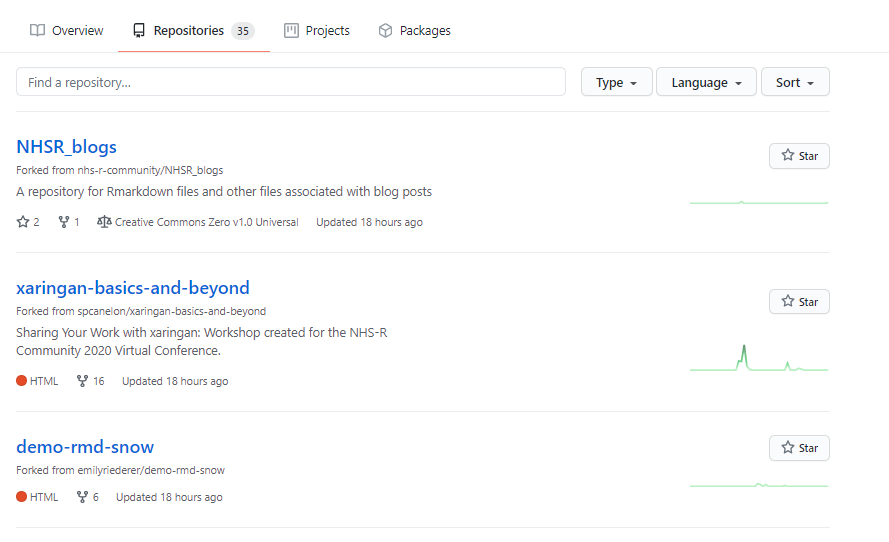
Task: Click the NHSR_blogs description about Rmarkdown files
Action: (224, 192)
